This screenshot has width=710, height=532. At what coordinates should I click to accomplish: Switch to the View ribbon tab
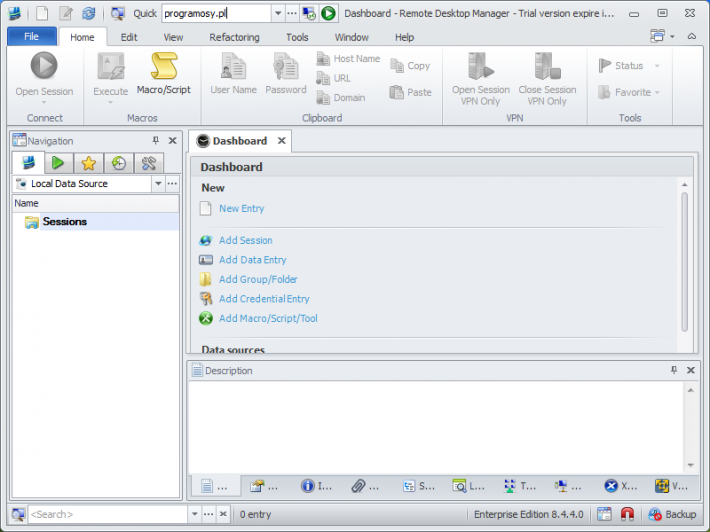[x=173, y=37]
